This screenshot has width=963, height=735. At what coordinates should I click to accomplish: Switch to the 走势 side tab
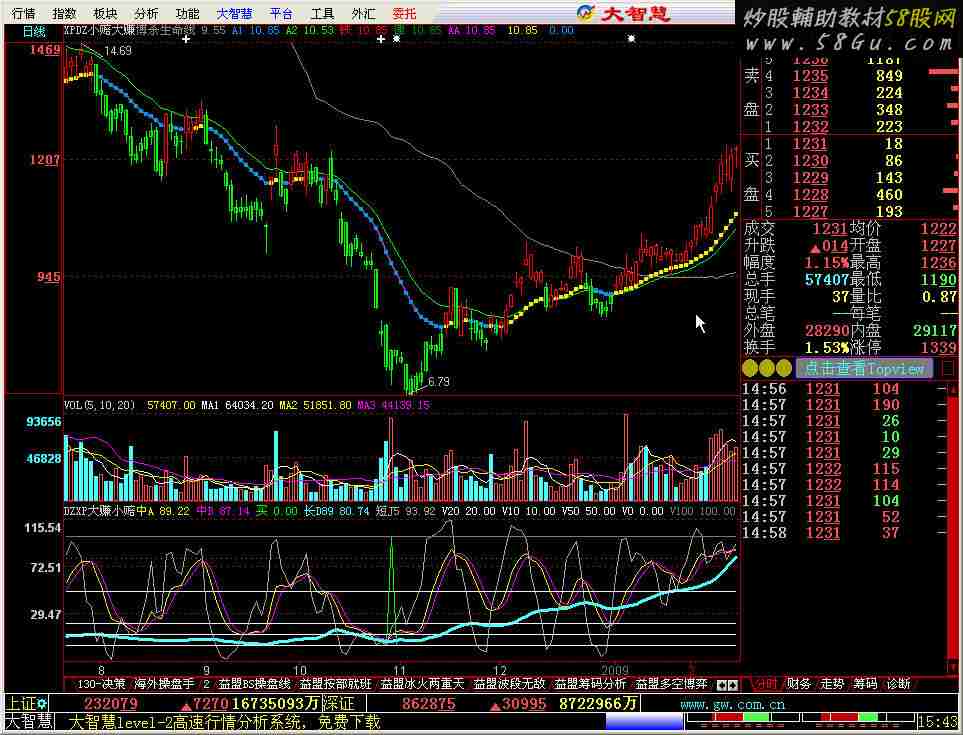832,683
